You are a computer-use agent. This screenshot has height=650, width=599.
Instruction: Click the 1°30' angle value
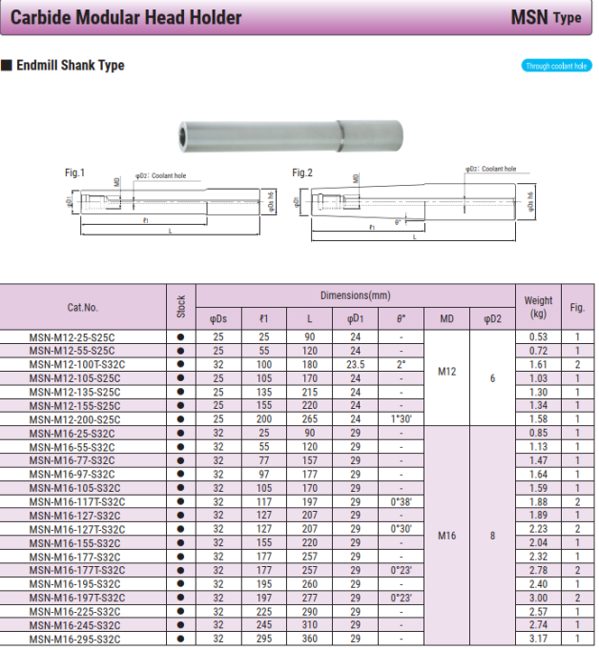click(401, 419)
